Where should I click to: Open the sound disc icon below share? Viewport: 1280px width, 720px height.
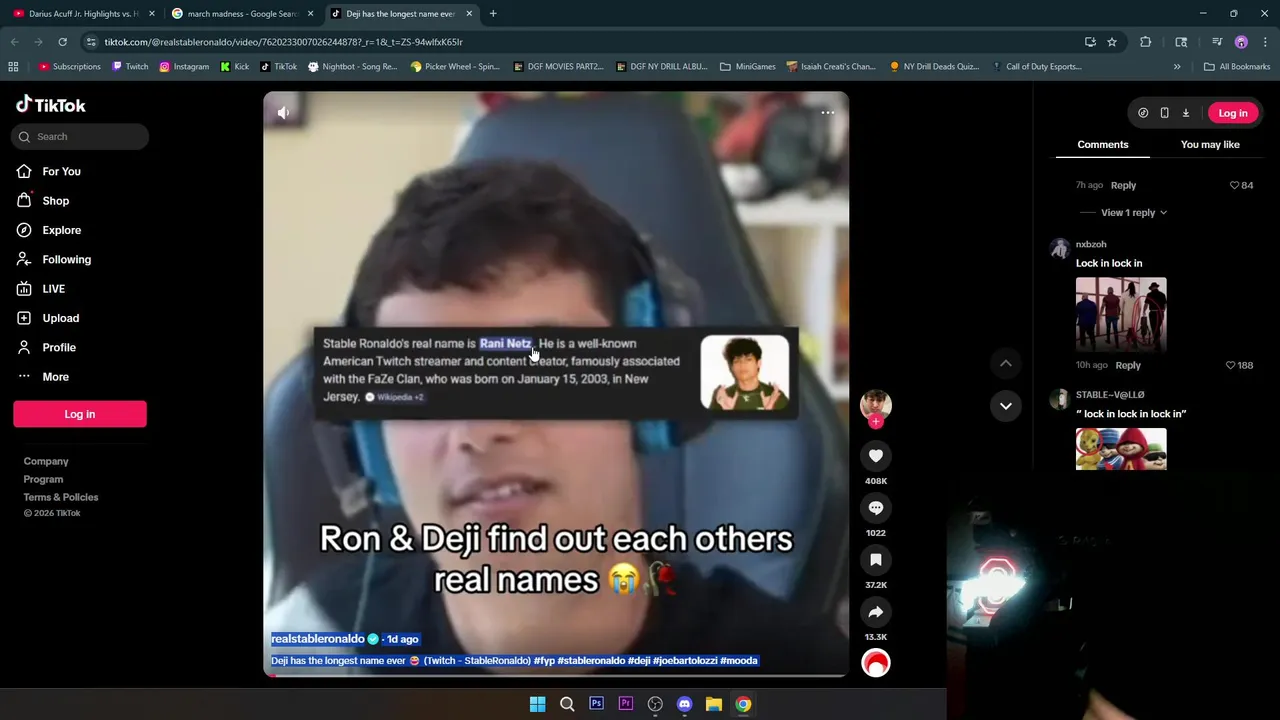[x=876, y=663]
